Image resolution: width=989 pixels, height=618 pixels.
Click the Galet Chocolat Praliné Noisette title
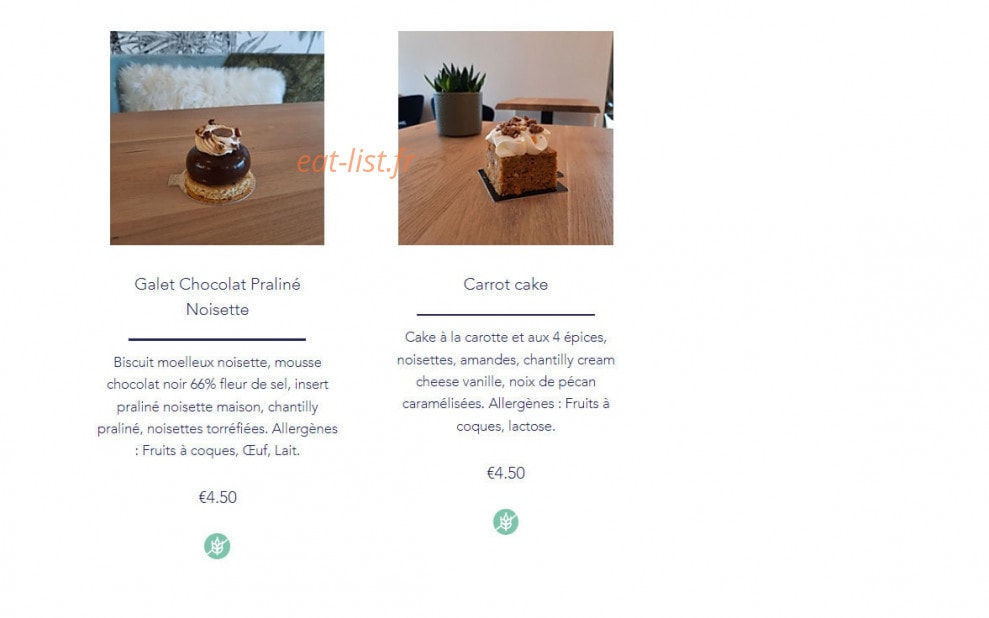coord(217,296)
